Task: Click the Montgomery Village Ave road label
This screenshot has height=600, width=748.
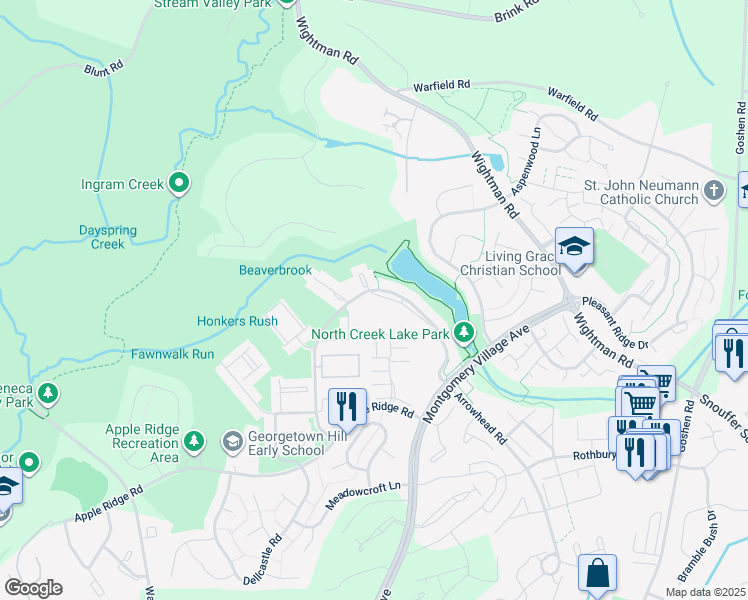Action: [x=476, y=374]
